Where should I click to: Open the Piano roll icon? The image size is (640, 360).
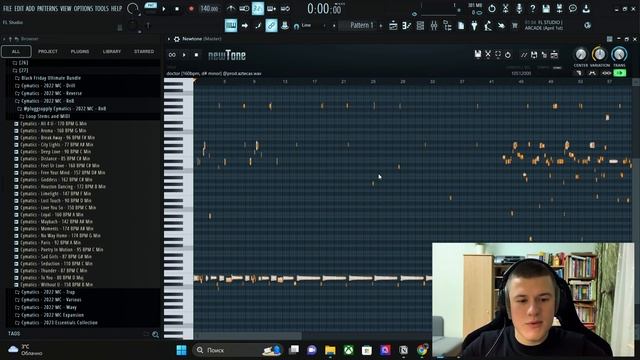click(x=407, y=26)
